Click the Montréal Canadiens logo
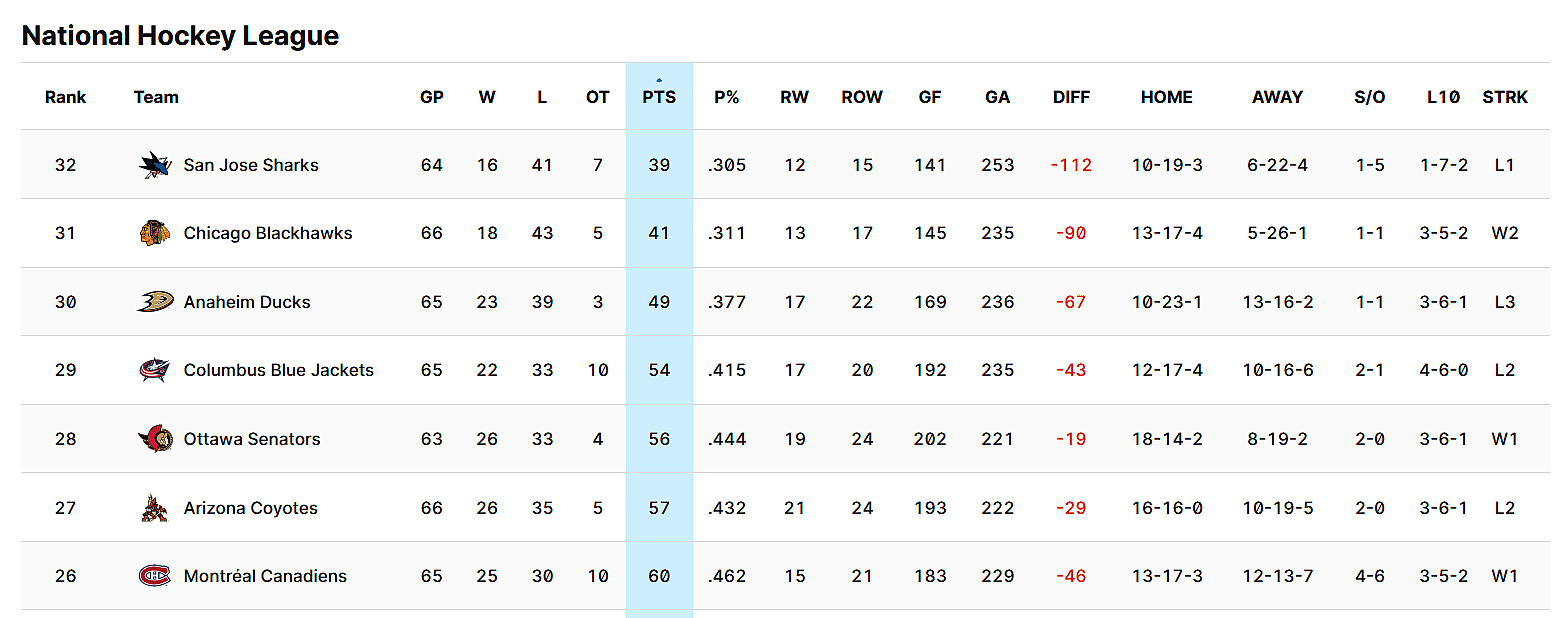Screen dimensions: 1552x618 pos(152,575)
